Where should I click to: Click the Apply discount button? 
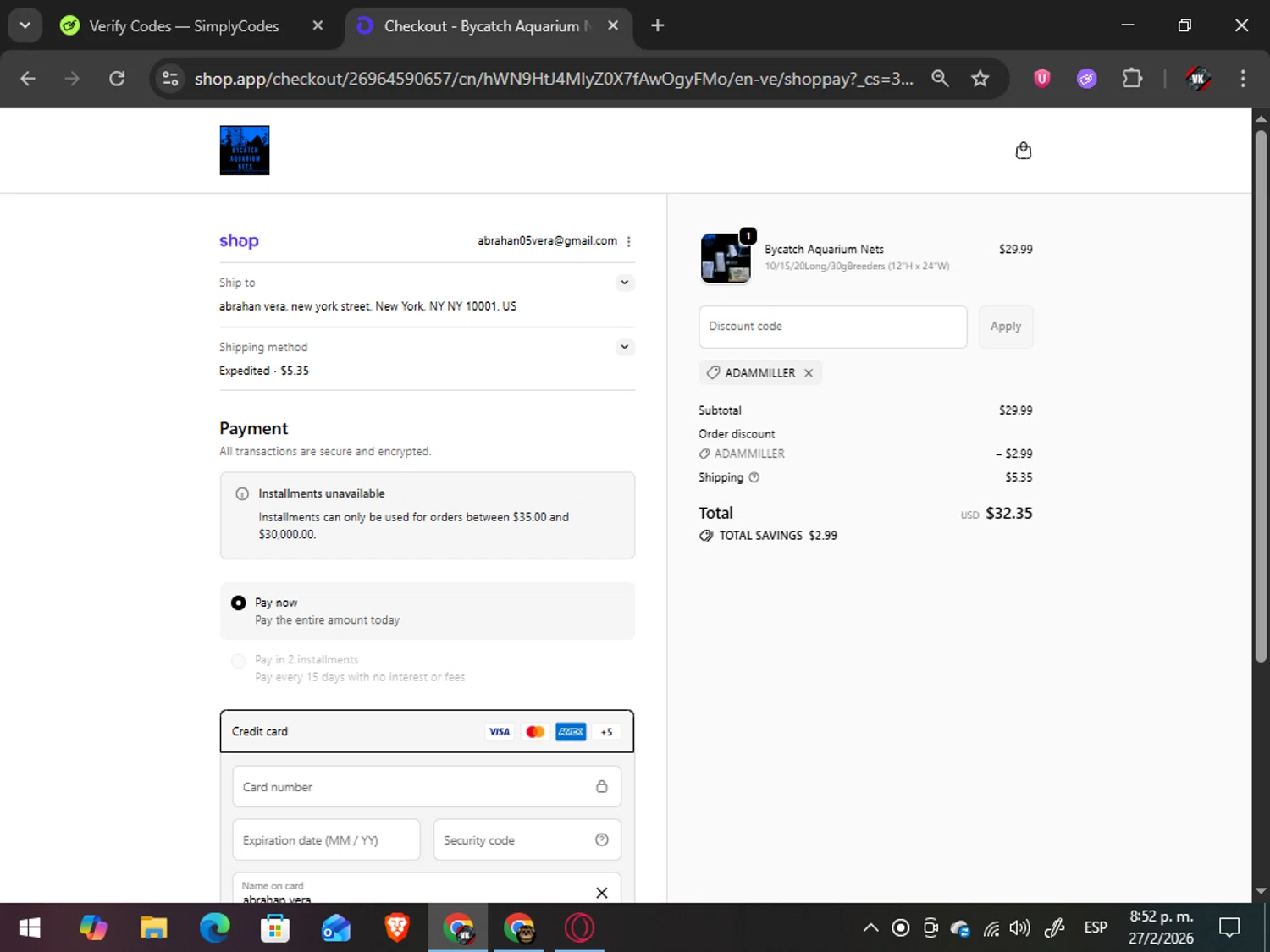point(1006,327)
